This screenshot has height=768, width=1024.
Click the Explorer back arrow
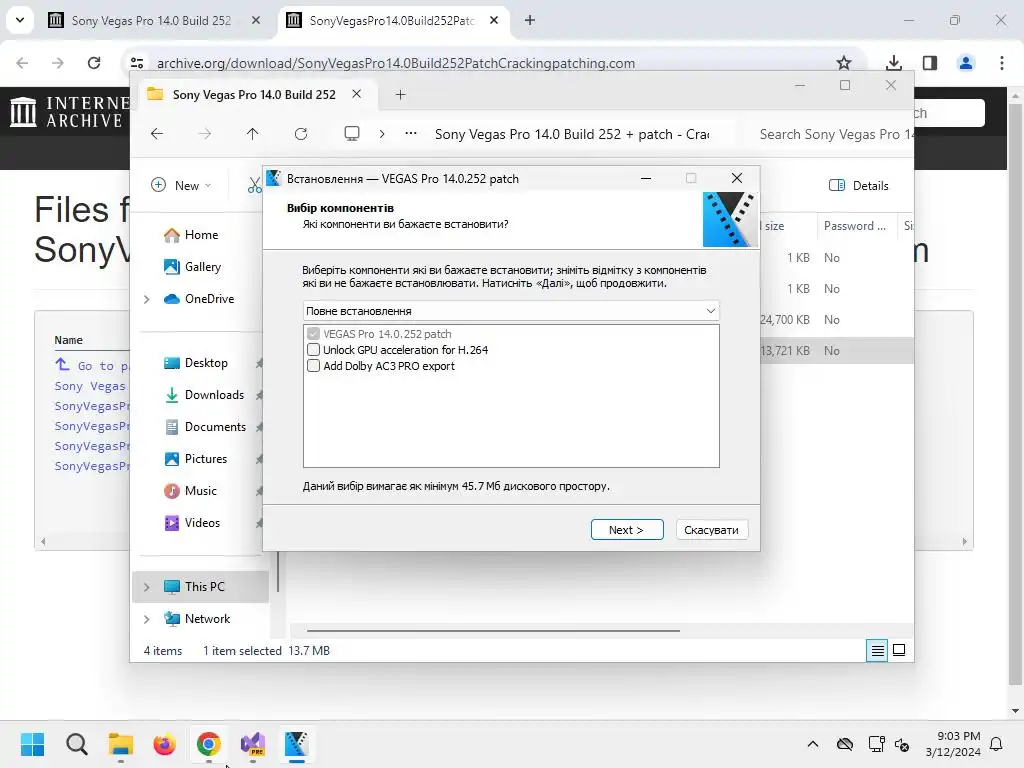click(x=157, y=134)
